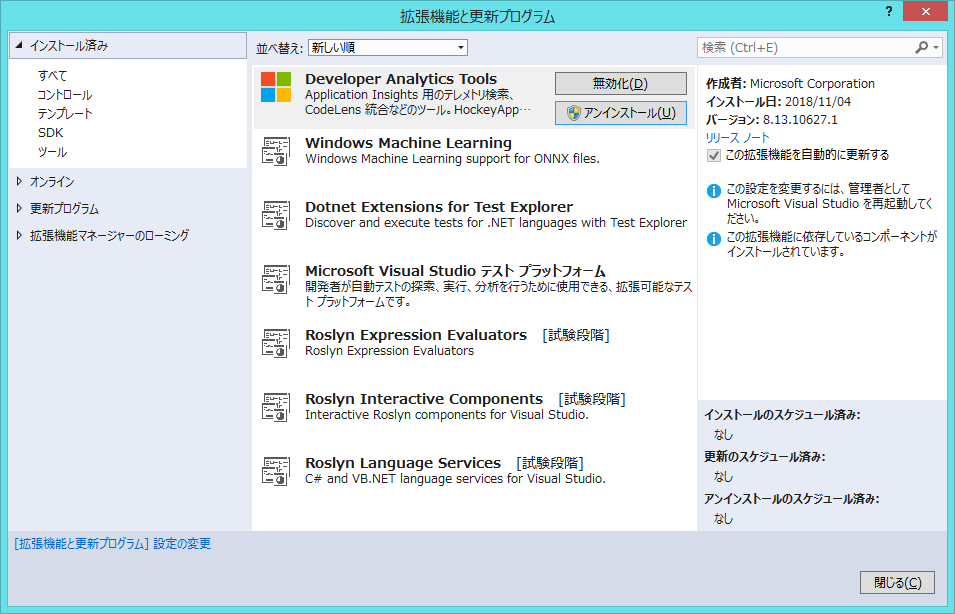Click the Developer Analytics Tools Microsoft logo icon
Screen dimensions: 955x614
coord(276,87)
